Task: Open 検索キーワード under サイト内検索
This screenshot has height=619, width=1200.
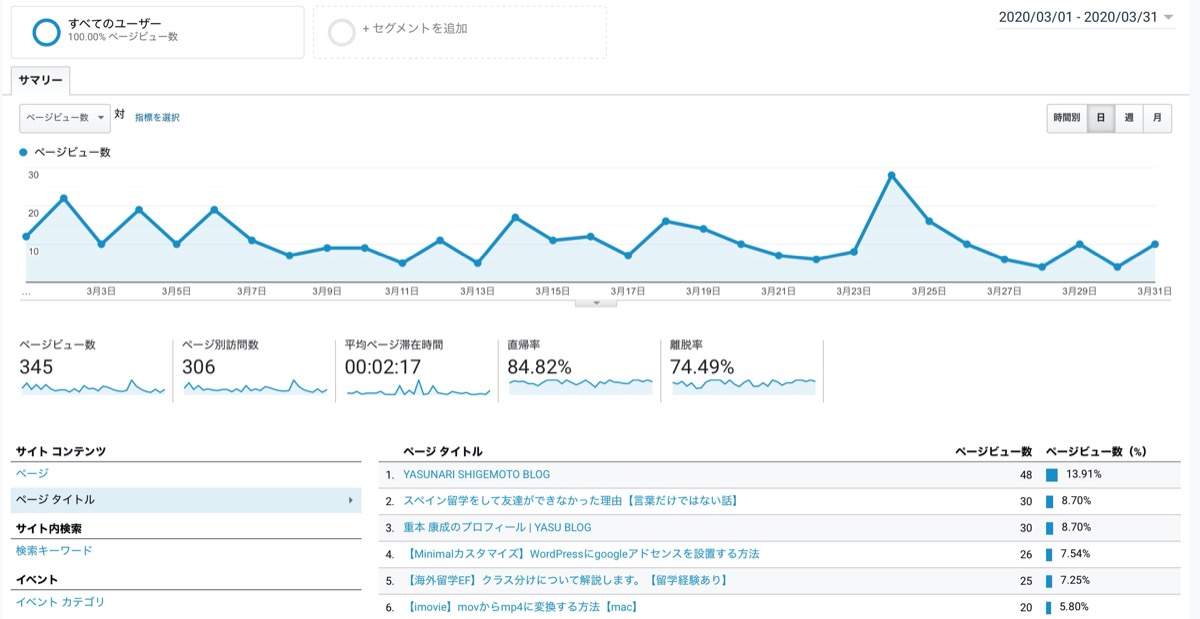Action: pyautogui.click(x=54, y=551)
